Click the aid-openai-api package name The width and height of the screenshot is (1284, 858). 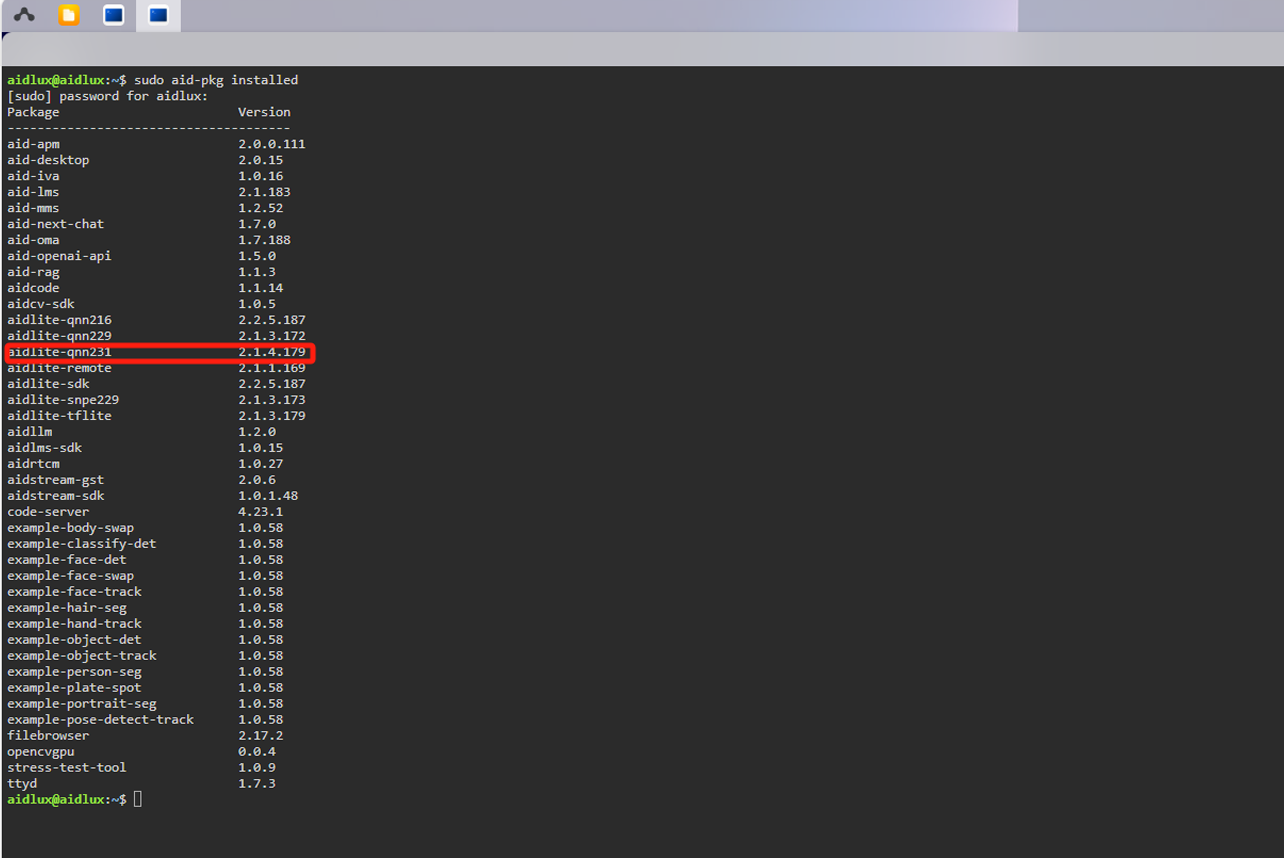click(59, 256)
